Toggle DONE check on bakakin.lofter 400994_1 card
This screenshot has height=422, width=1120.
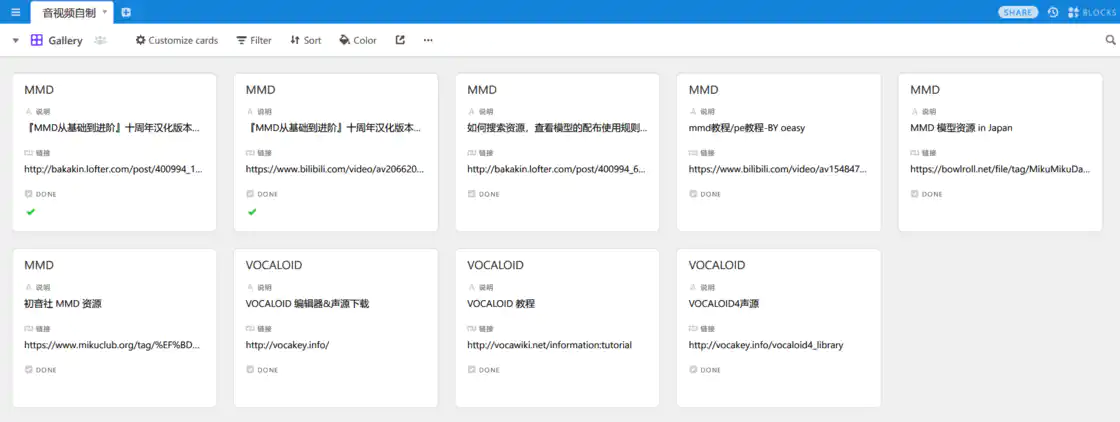point(31,212)
